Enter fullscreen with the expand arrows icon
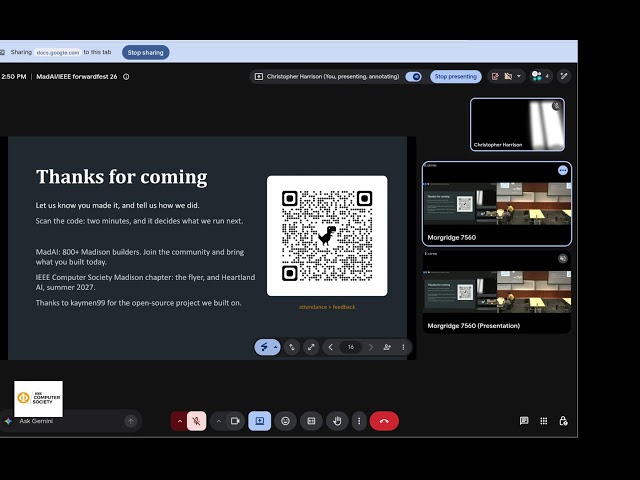The image size is (640, 480). pyautogui.click(x=311, y=347)
